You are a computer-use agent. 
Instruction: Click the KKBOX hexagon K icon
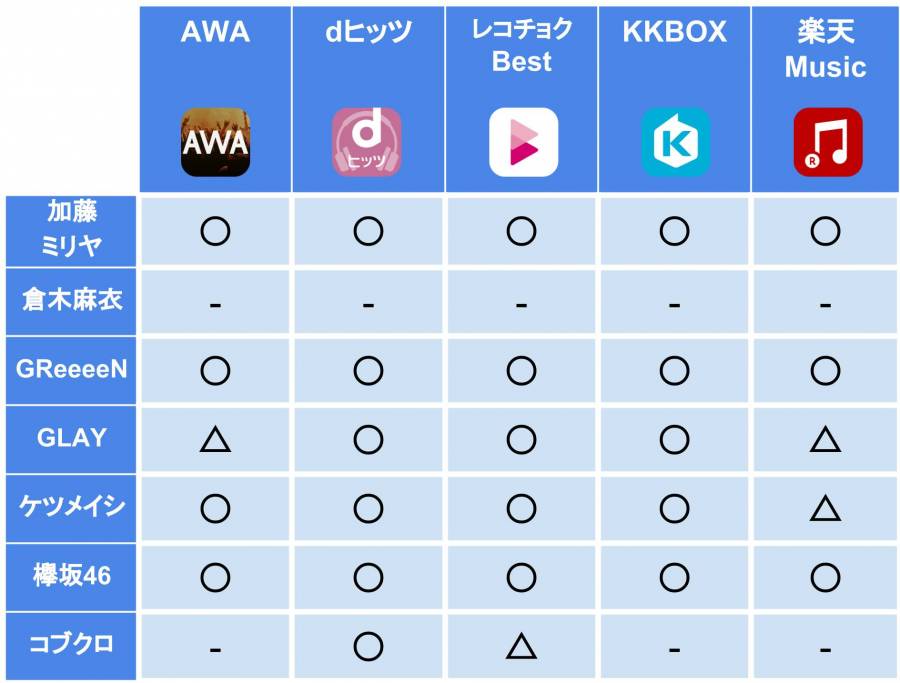point(676,142)
